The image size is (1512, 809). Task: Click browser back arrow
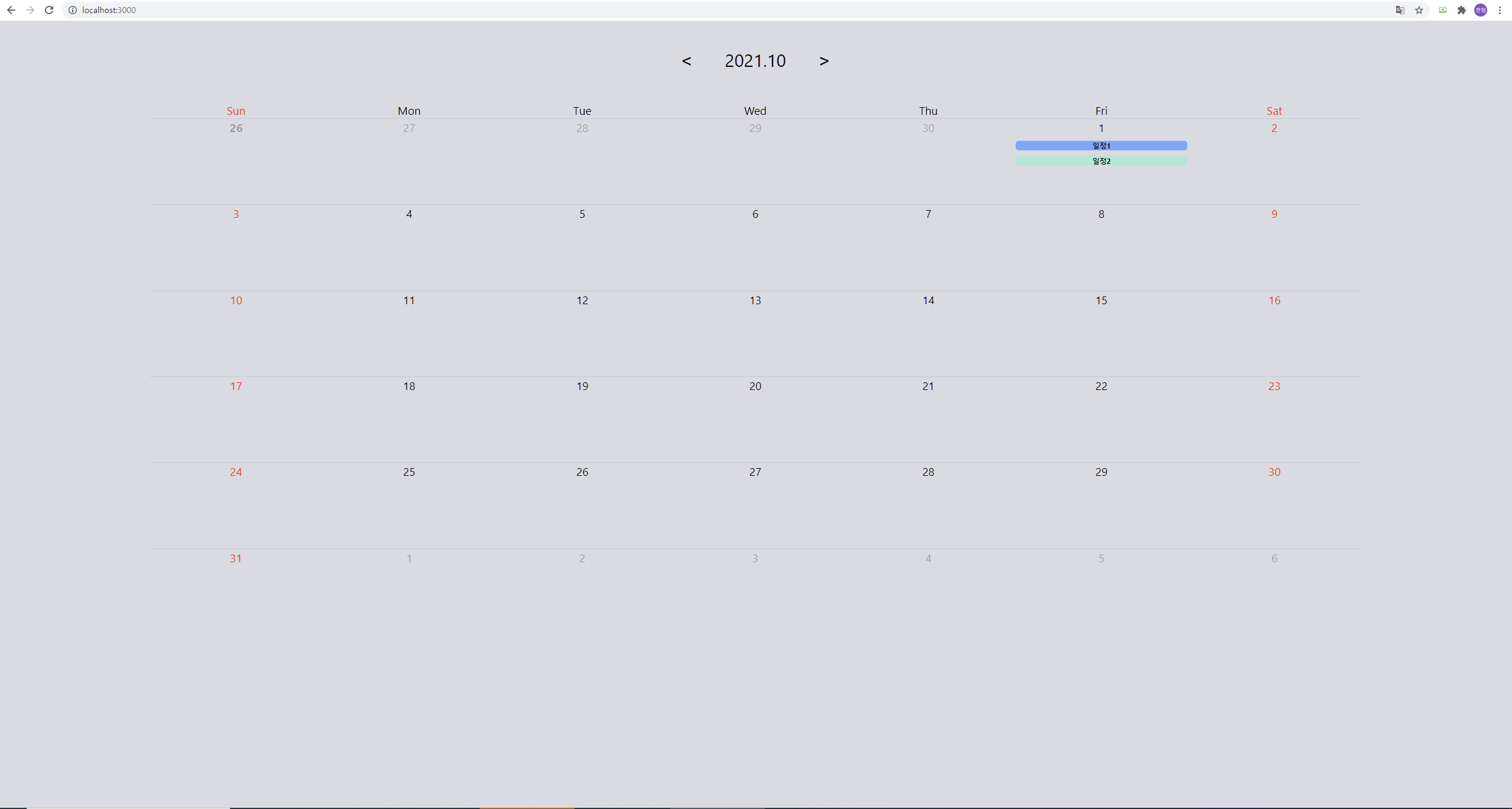tap(11, 10)
